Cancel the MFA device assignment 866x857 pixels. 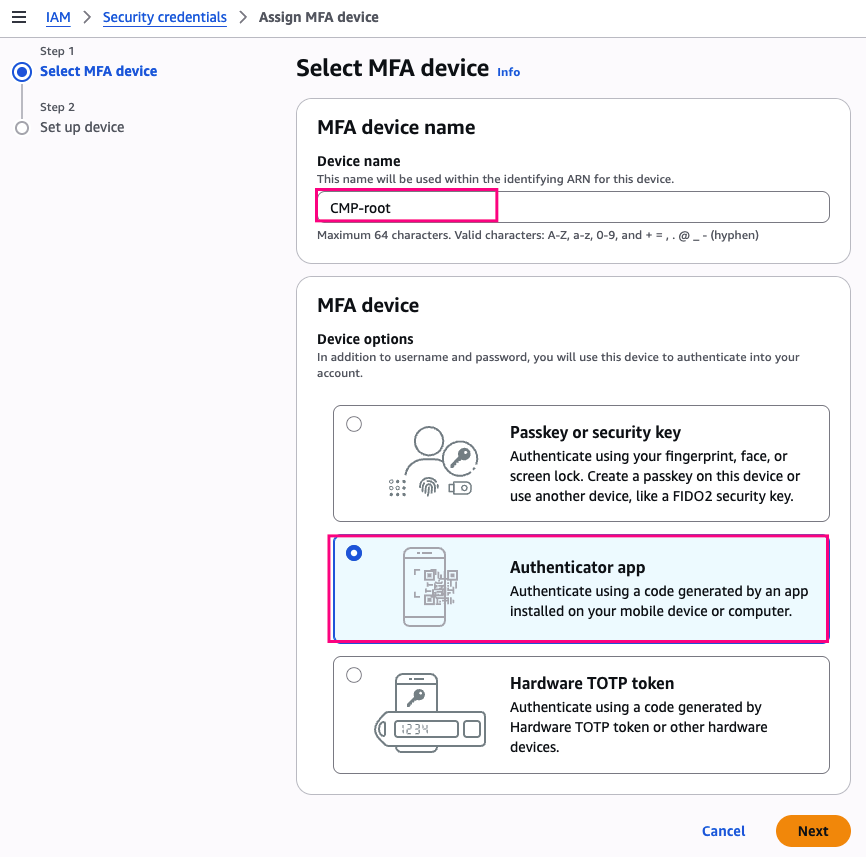(x=723, y=831)
